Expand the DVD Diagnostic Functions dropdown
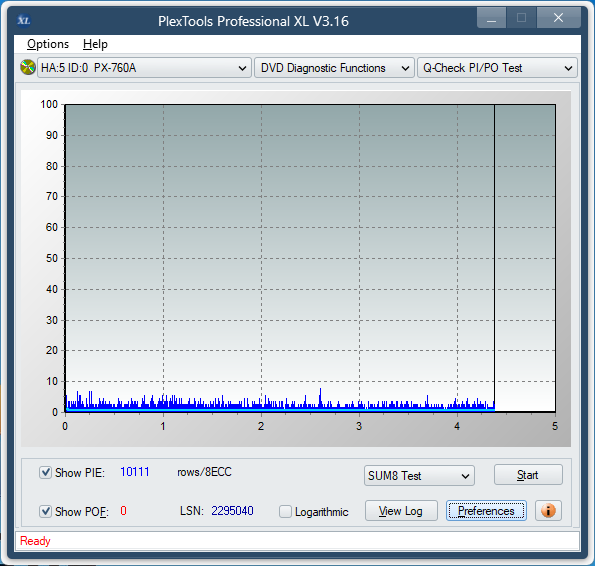Image resolution: width=595 pixels, height=566 pixels. click(334, 68)
